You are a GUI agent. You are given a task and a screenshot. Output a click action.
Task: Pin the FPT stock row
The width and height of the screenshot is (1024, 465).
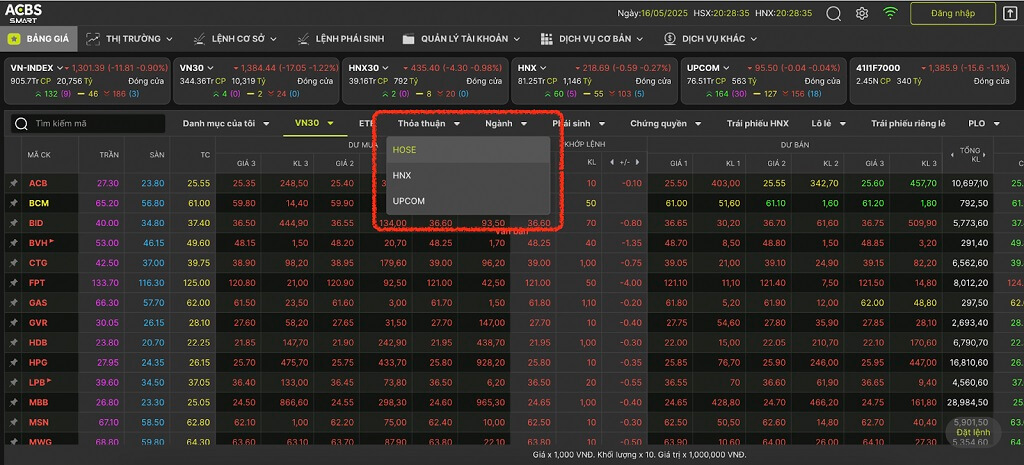[13, 283]
